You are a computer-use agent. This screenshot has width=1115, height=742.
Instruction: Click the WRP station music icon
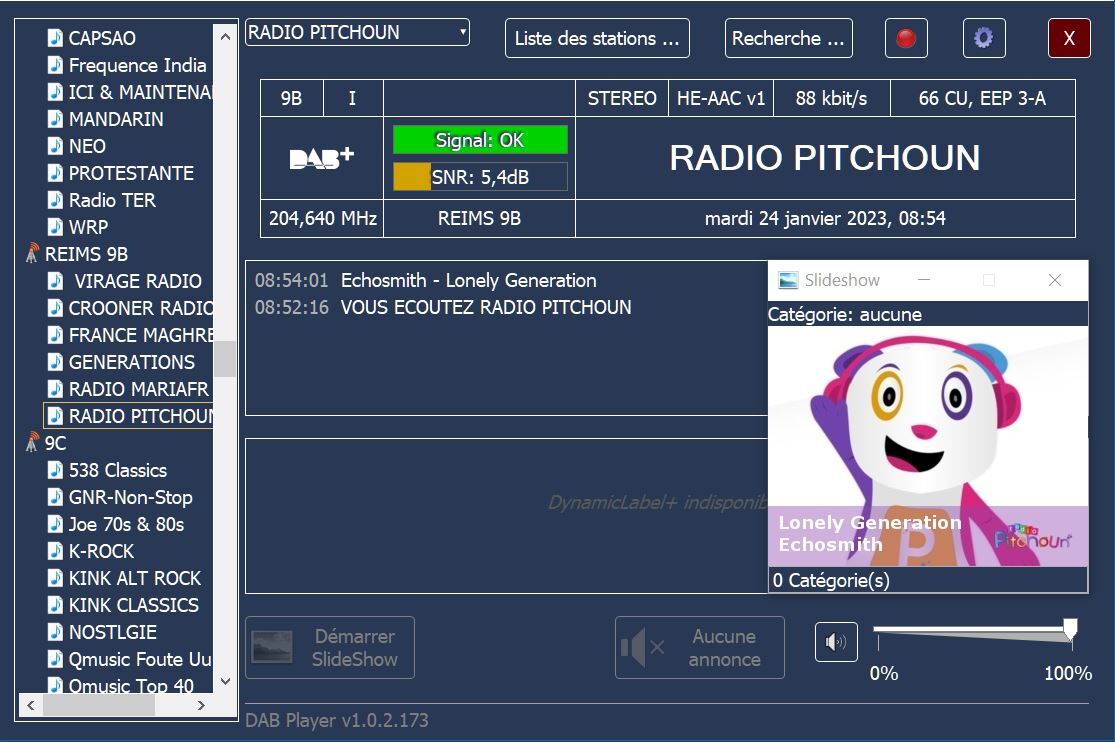(x=55, y=227)
